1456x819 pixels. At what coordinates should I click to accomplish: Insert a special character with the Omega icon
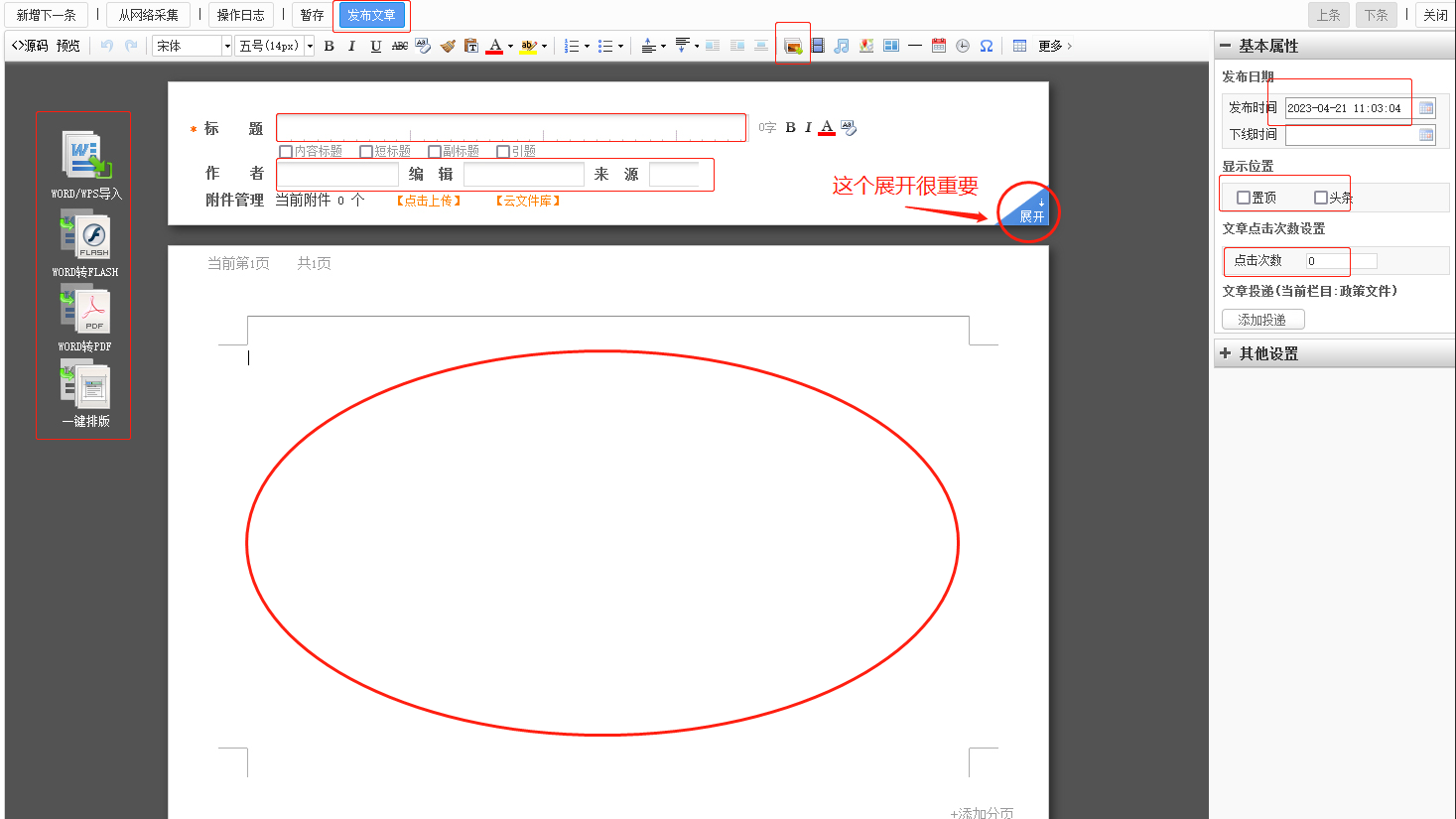click(987, 46)
